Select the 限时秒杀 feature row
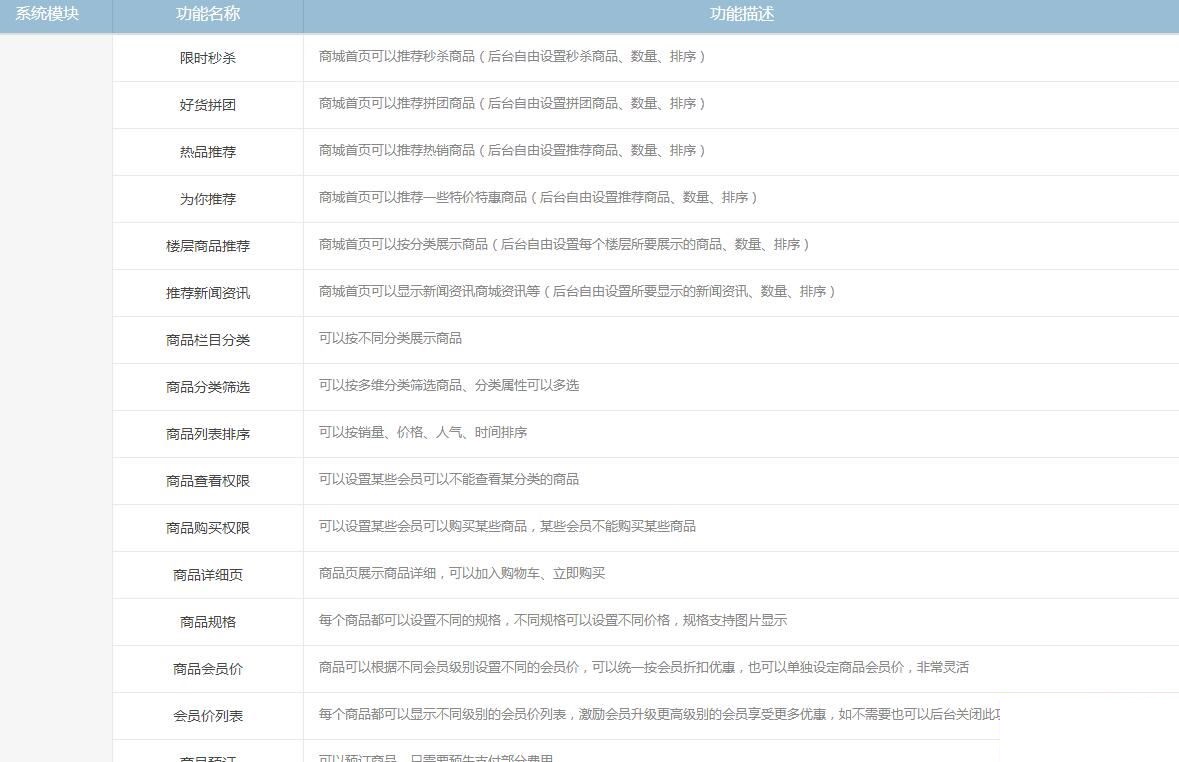Screen dimensions: 1179x762 (x=209, y=57)
